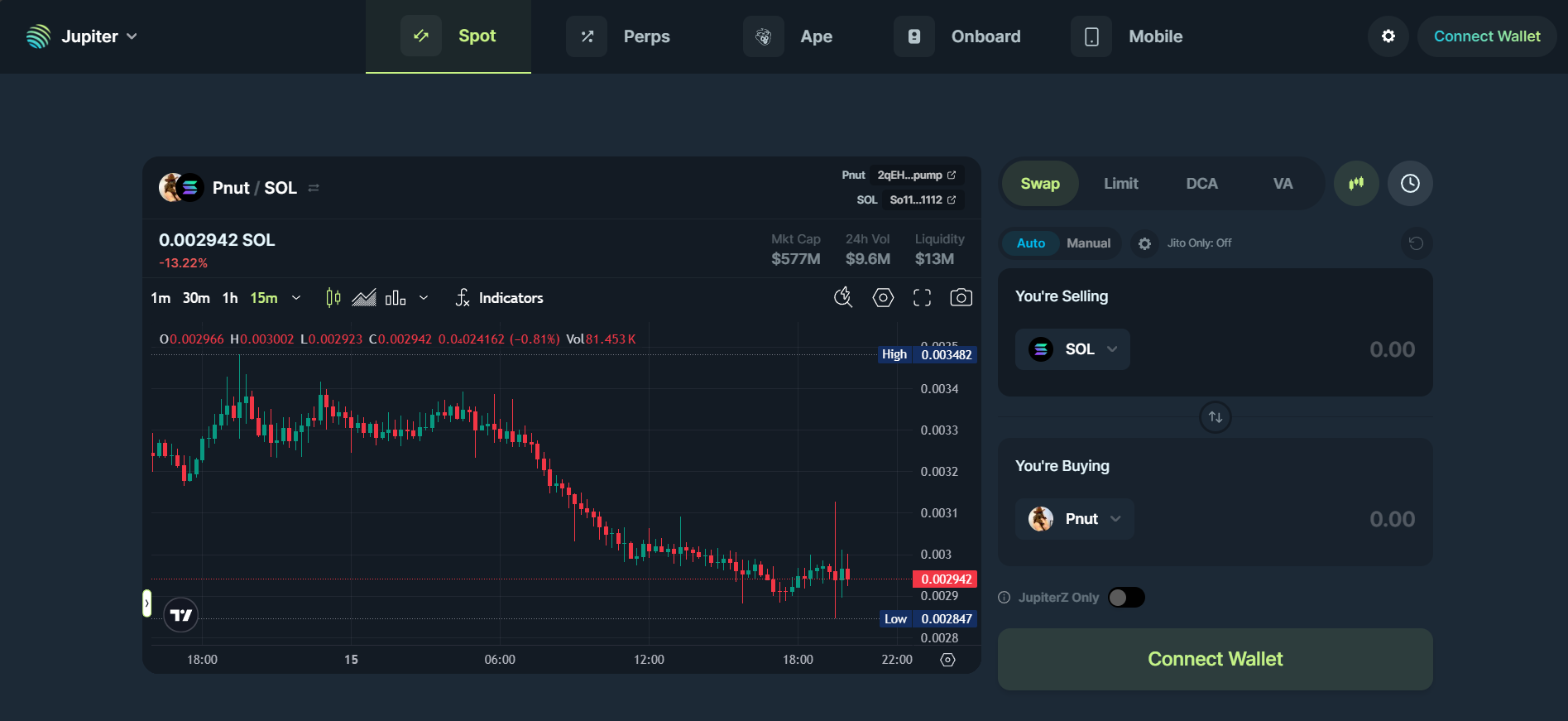Click the large Connect Wallet button
1568x721 pixels.
(1215, 659)
